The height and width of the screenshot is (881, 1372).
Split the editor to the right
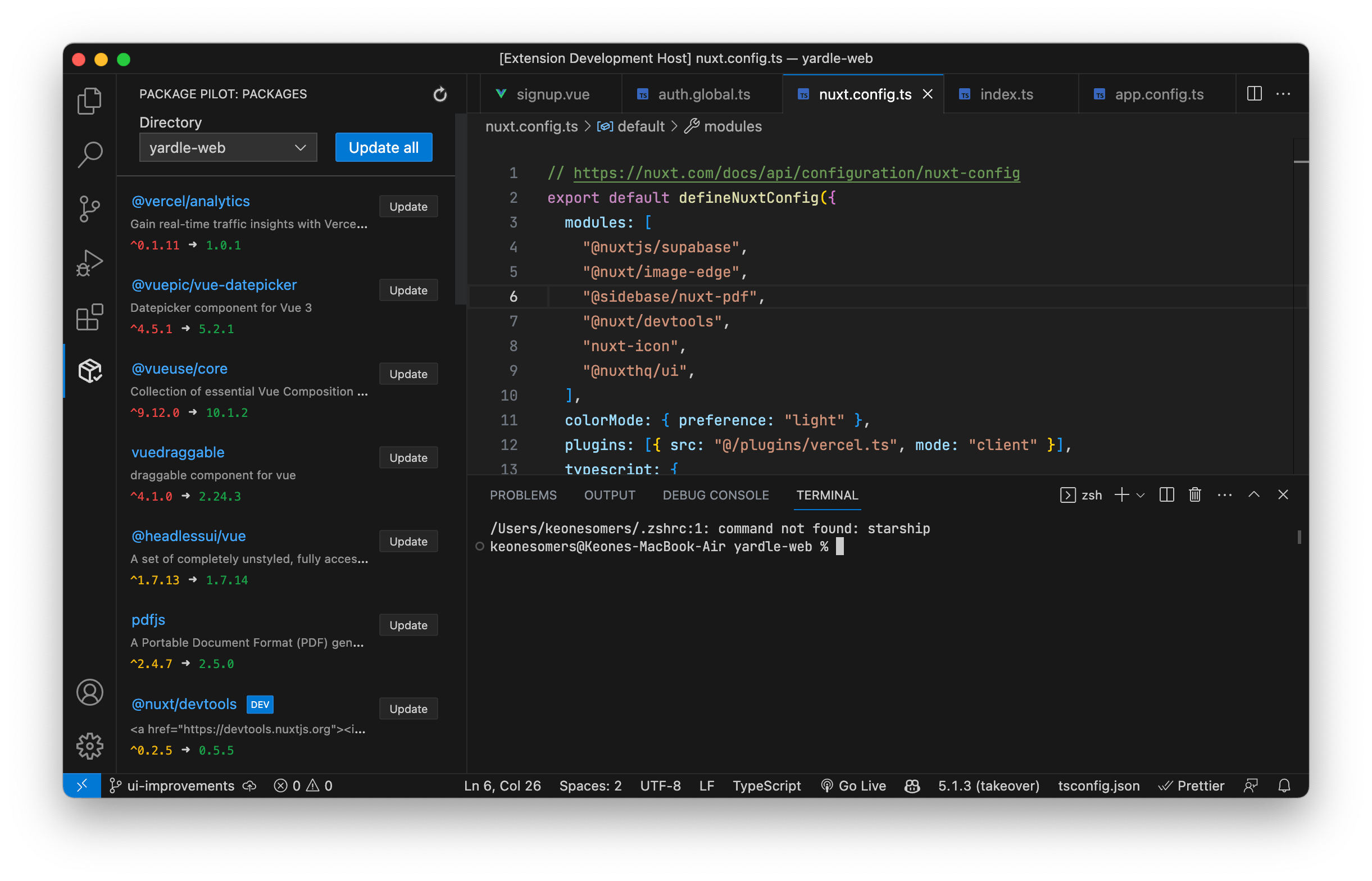pos(1254,94)
